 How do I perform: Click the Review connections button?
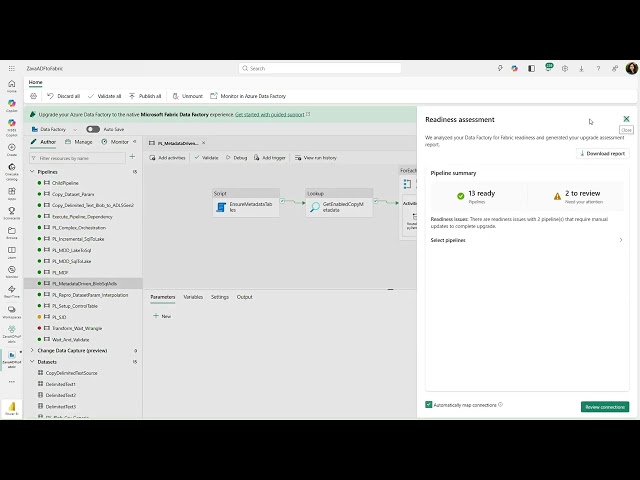click(x=605, y=407)
